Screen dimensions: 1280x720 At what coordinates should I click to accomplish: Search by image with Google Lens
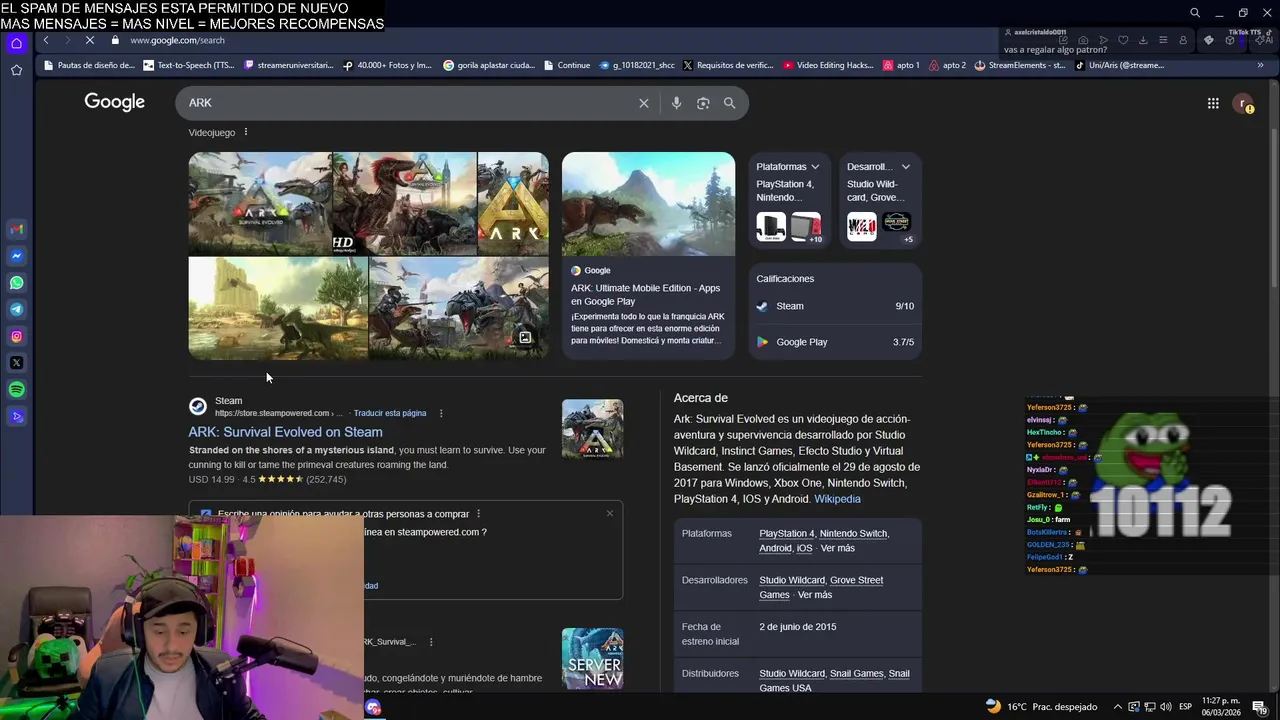tap(703, 103)
